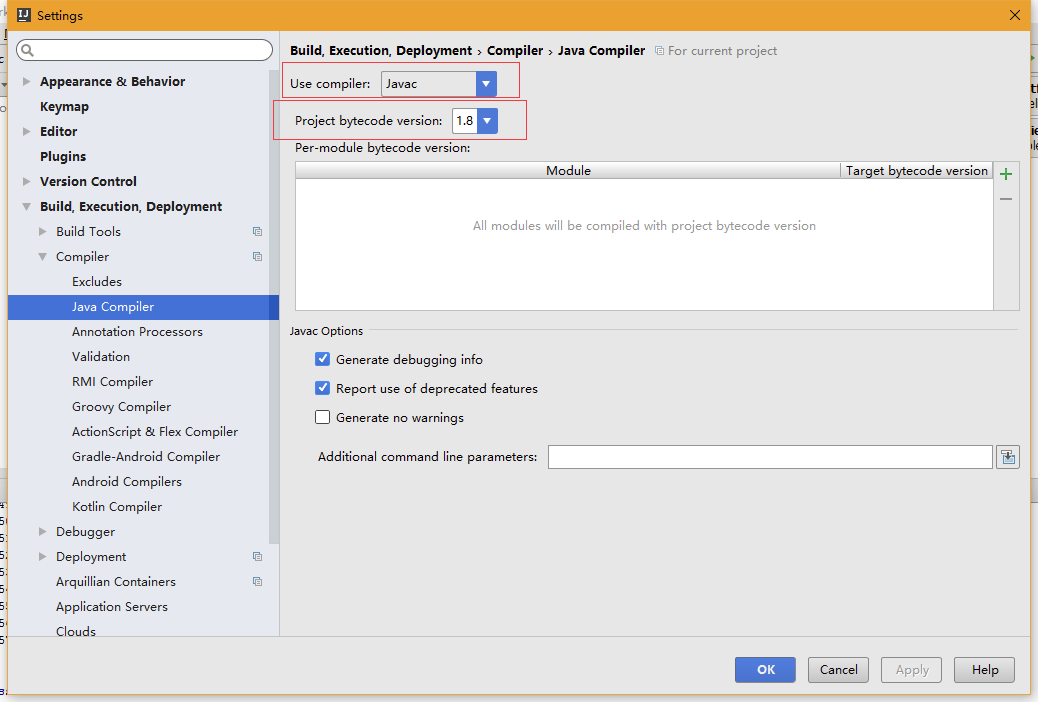Click the settings tree vertical scrollbar
This screenshot has height=702, width=1038.
pos(274,307)
